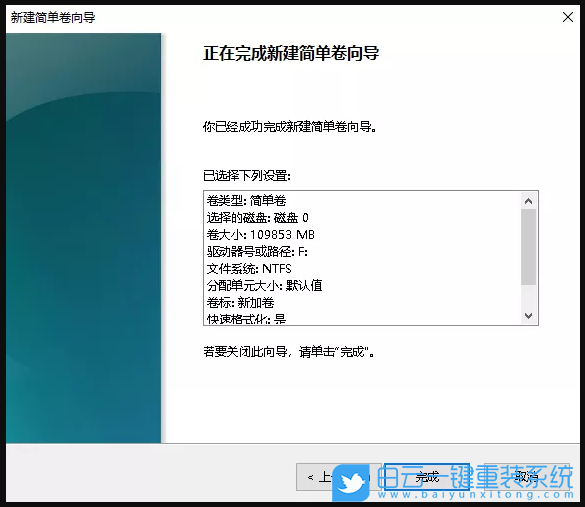Click the text 你已经成功完成新建简单卷向导。
Screen dimensions: 585x507
click(290, 127)
